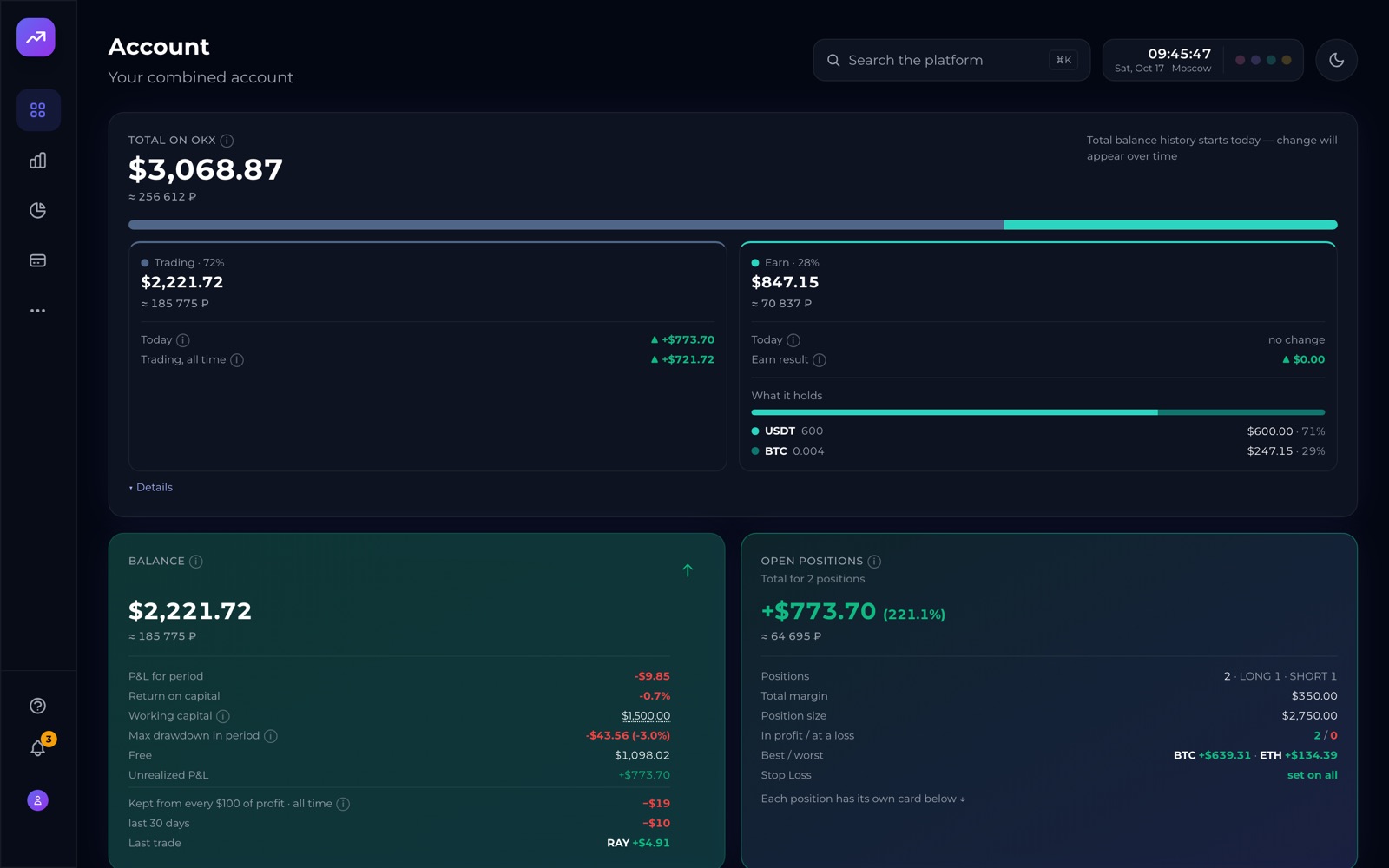Viewport: 1389px width, 868px height.
Task: Click the Trading portion of the total balance bar
Action: click(x=566, y=225)
